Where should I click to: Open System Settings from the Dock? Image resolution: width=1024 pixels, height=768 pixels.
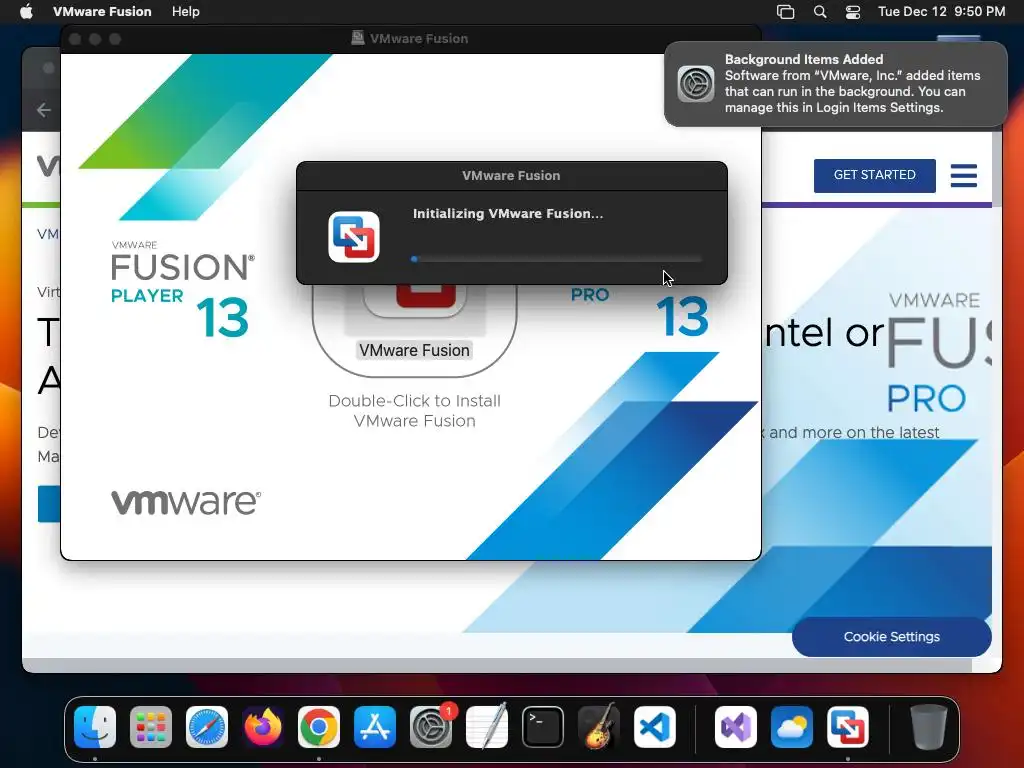(431, 727)
